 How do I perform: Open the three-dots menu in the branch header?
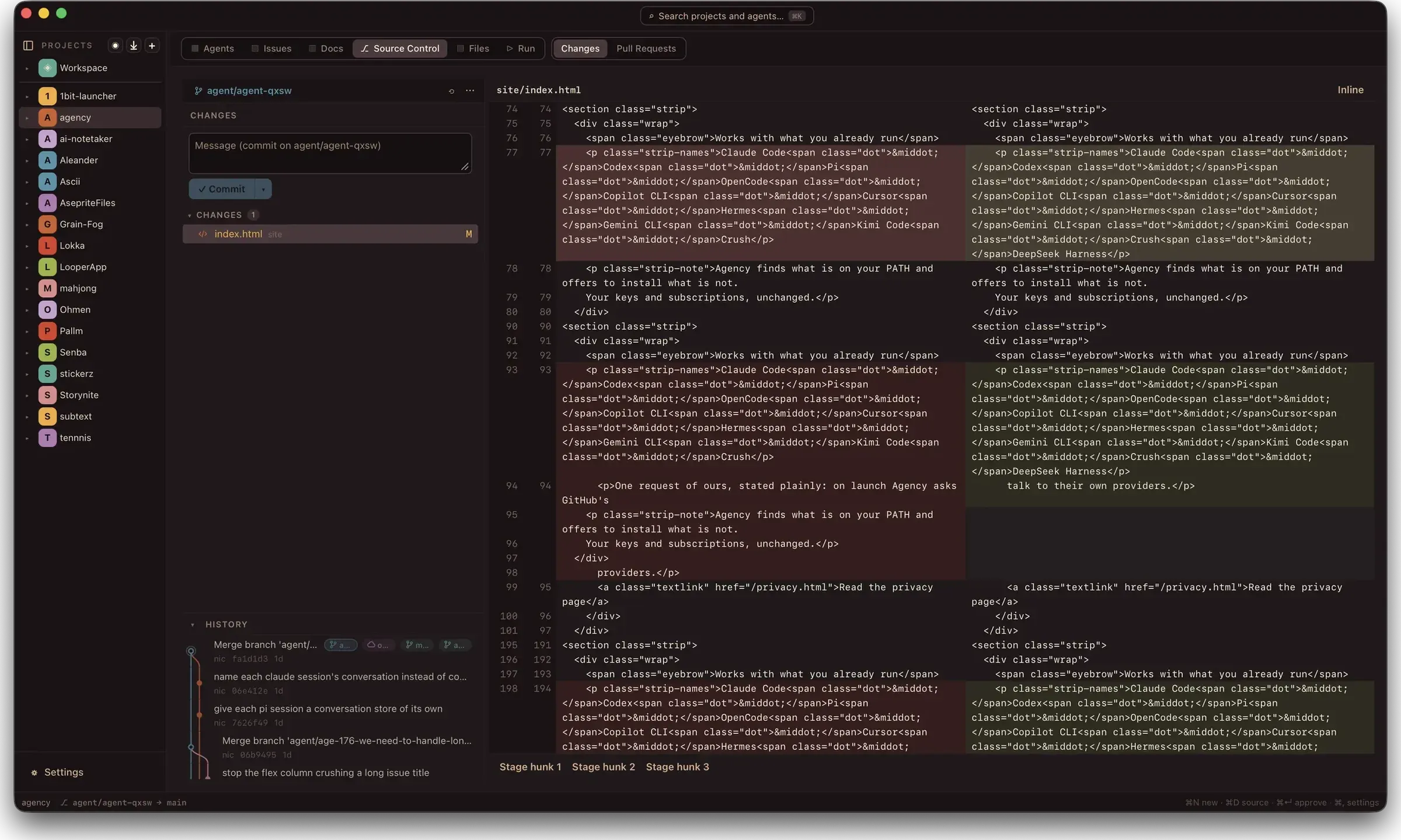coord(470,90)
